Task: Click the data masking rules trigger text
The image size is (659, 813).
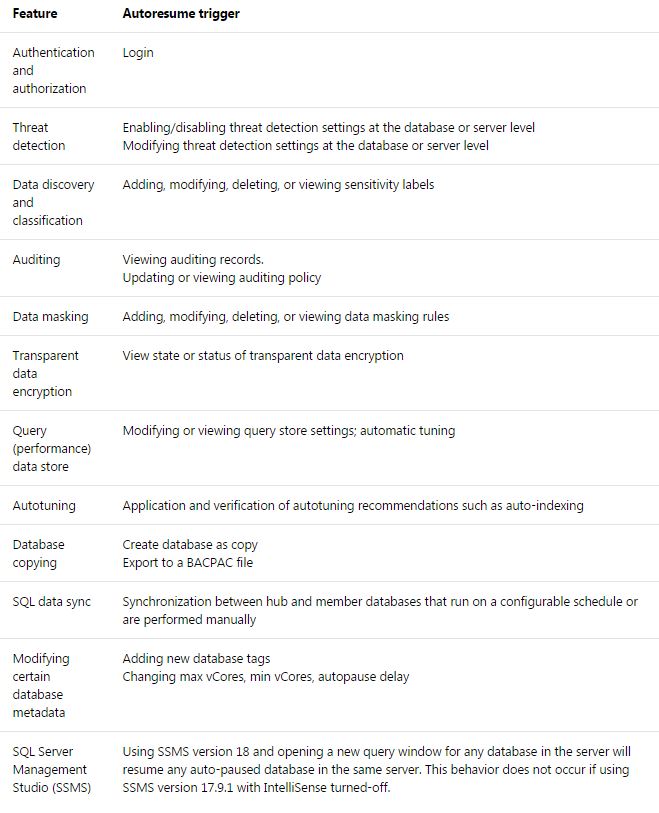Action: (x=285, y=316)
